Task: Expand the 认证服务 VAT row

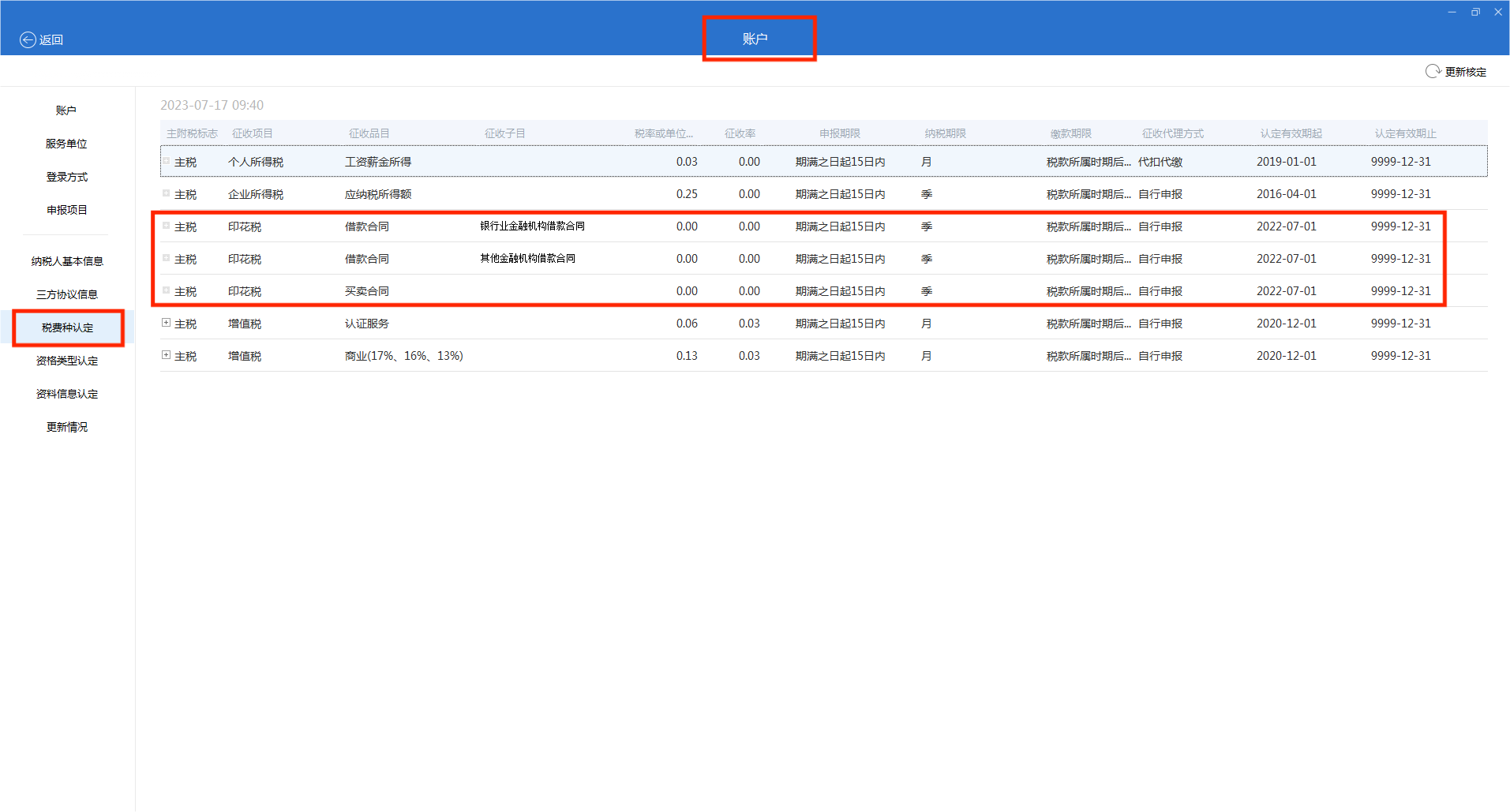Action: click(166, 323)
